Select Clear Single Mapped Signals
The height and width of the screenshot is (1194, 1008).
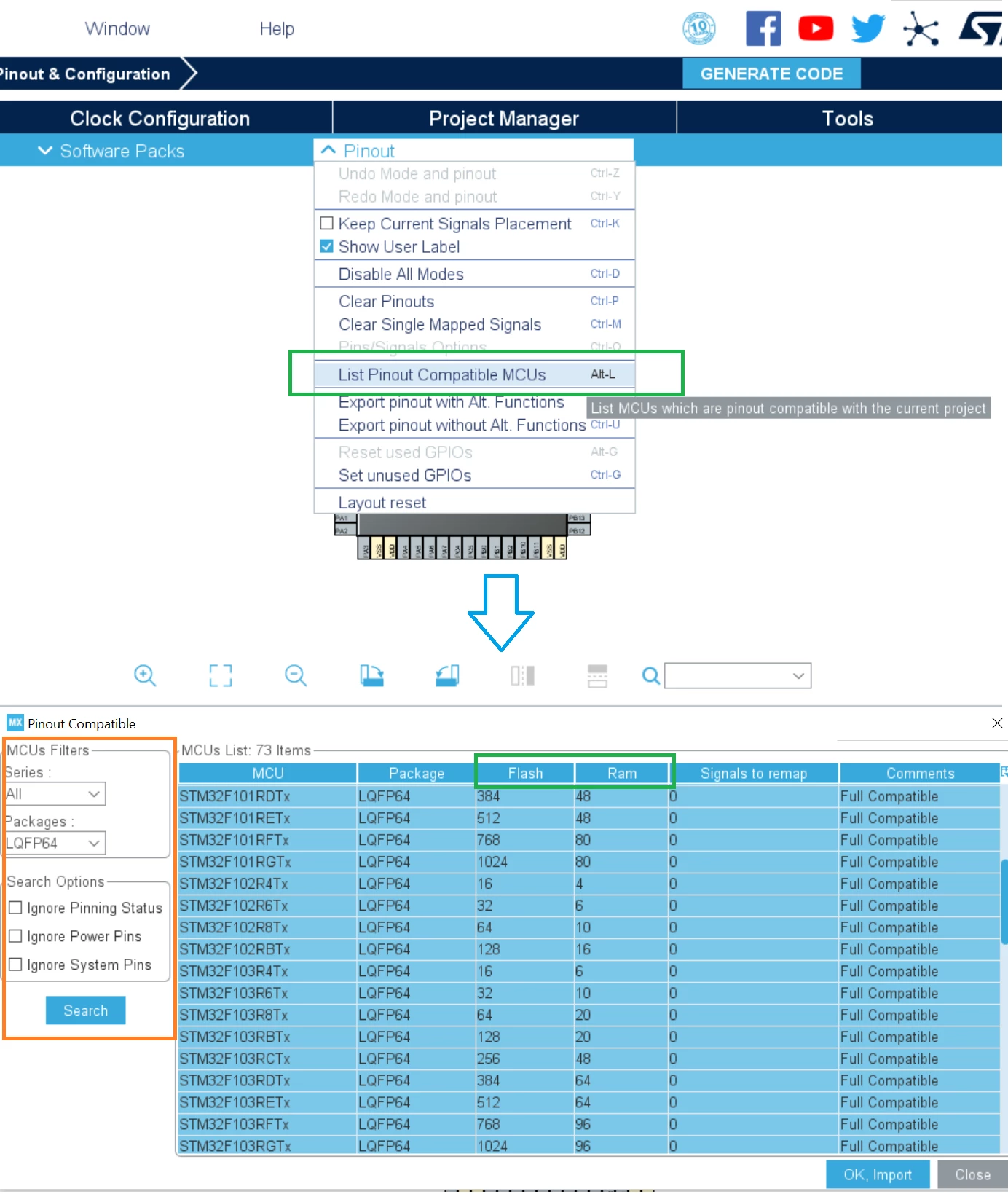475,324
